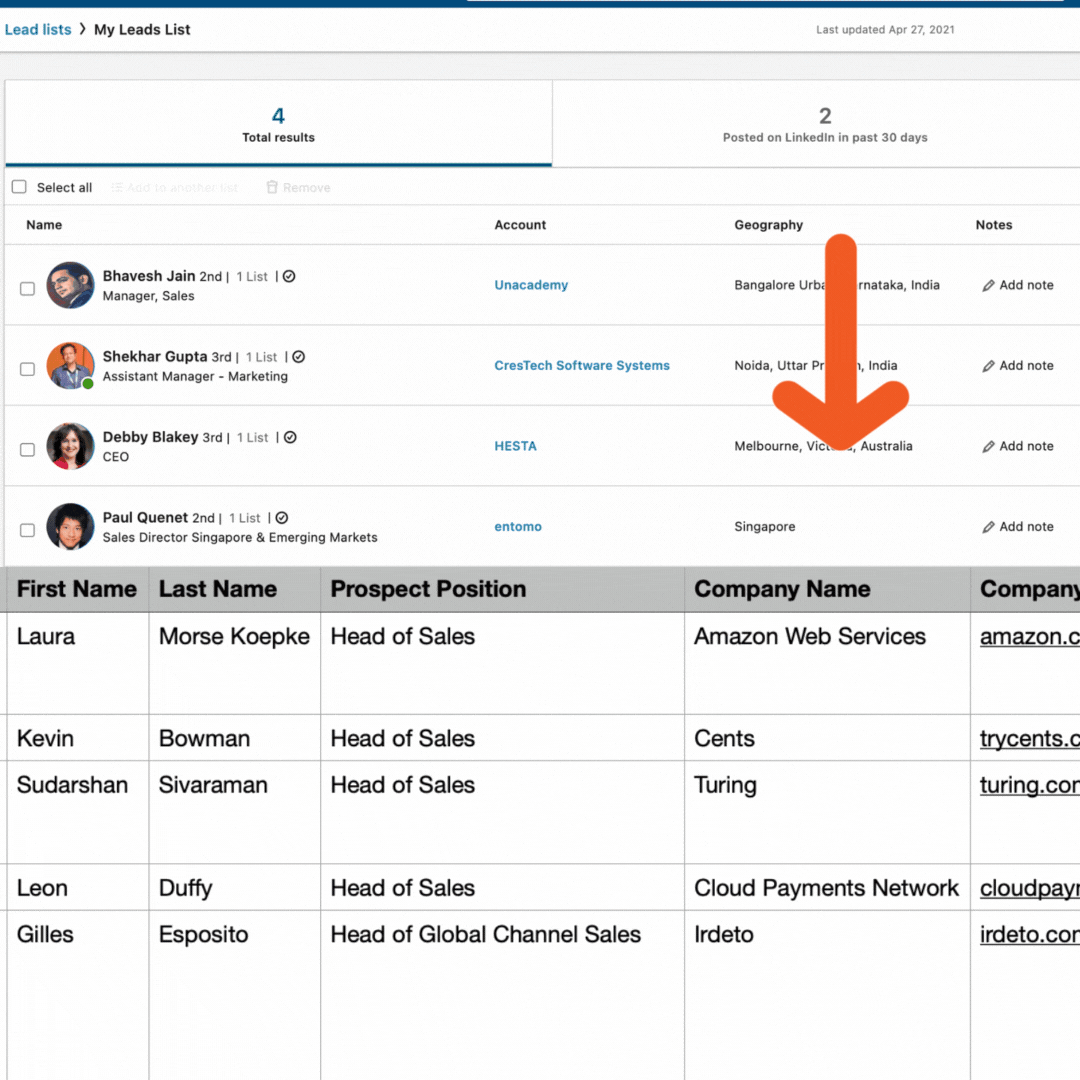Open the Lead lists breadcrumb link

pos(38,30)
